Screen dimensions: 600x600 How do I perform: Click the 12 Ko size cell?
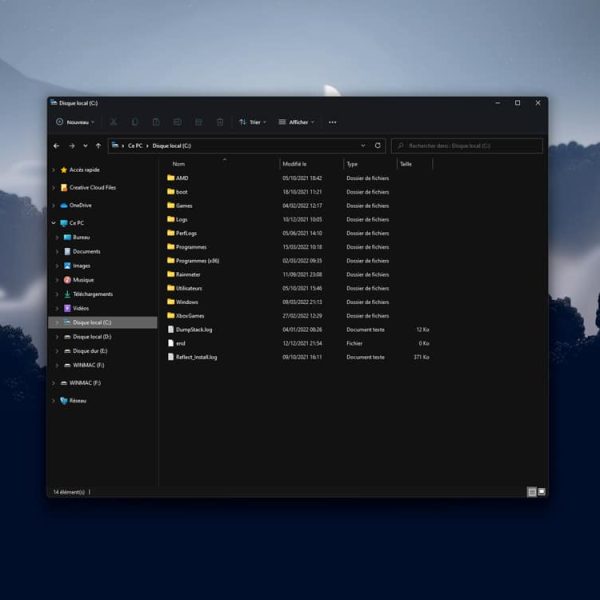[423, 329]
